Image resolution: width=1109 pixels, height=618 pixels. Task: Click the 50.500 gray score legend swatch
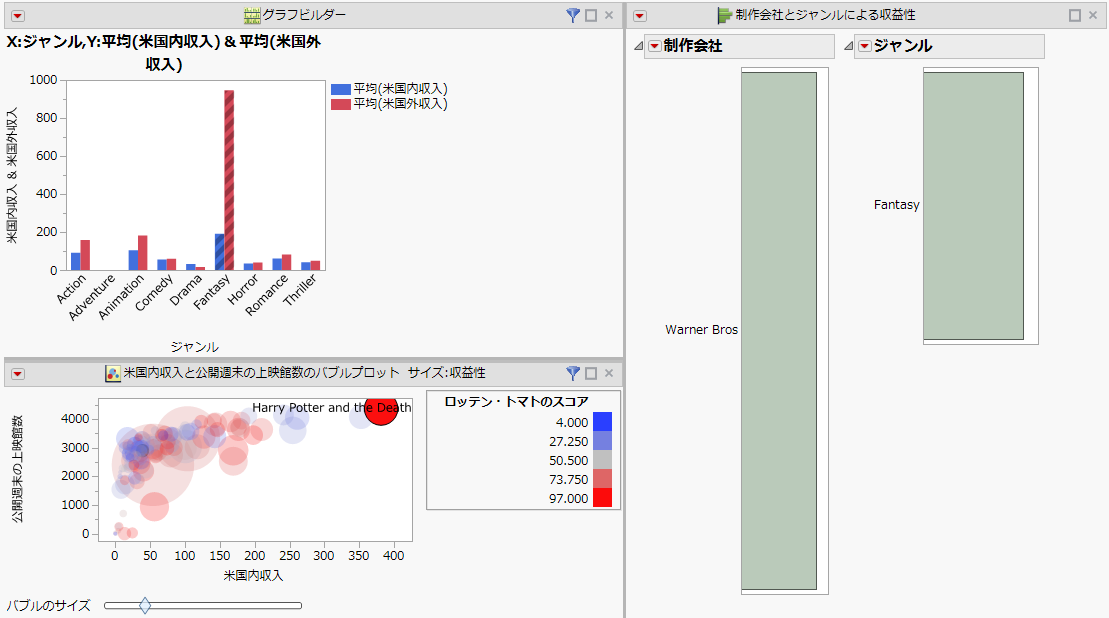(602, 460)
